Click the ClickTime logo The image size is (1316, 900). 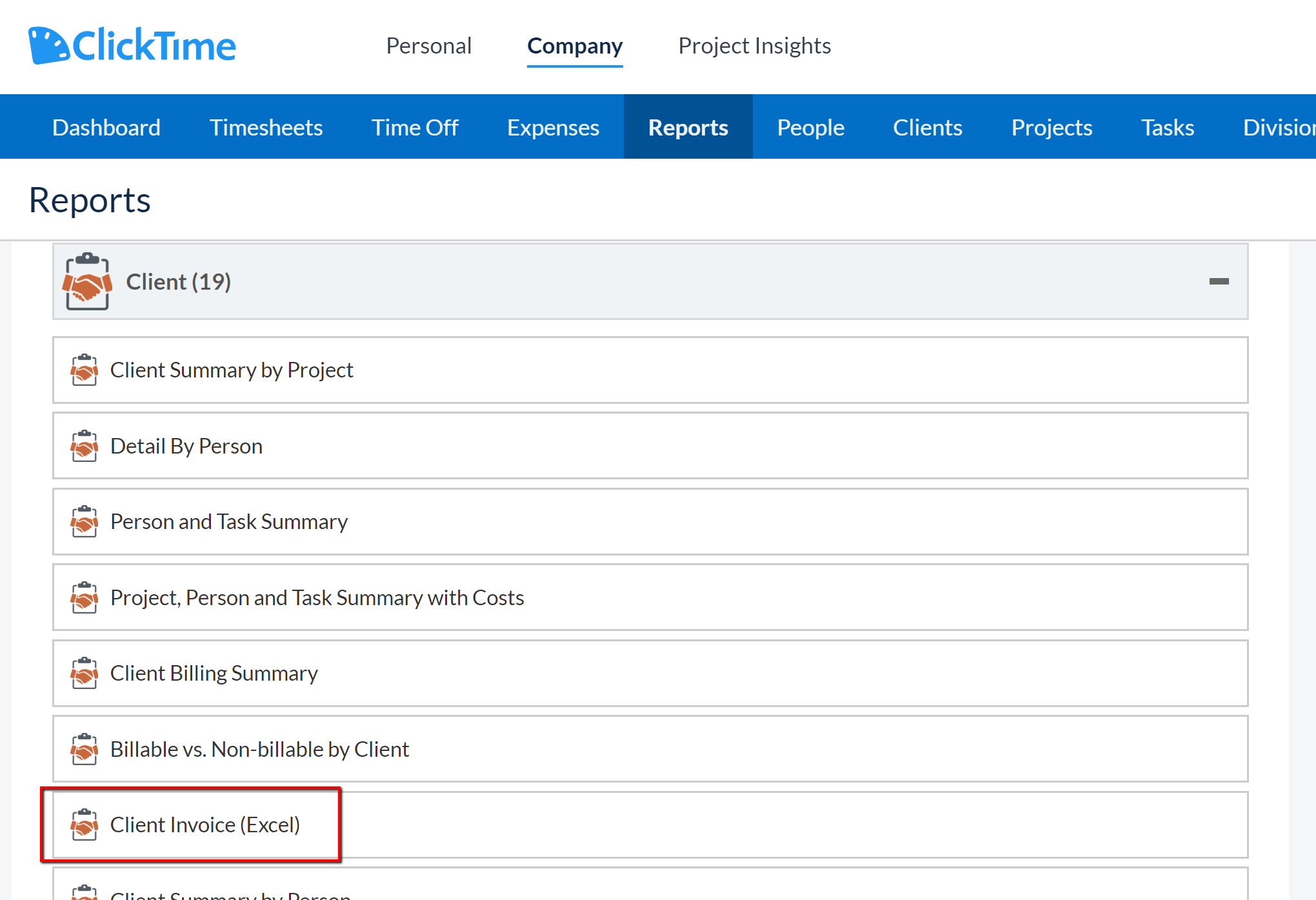132,45
